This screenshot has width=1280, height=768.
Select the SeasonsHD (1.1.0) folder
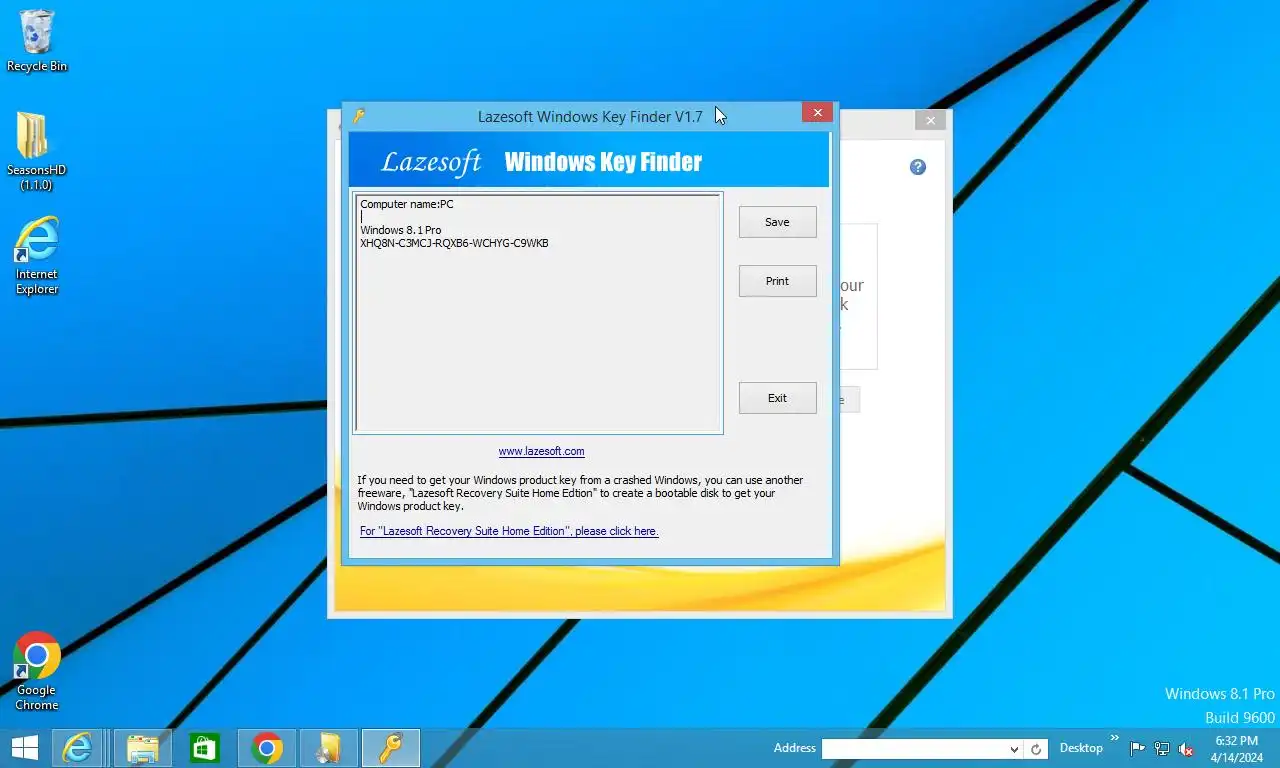point(36,151)
